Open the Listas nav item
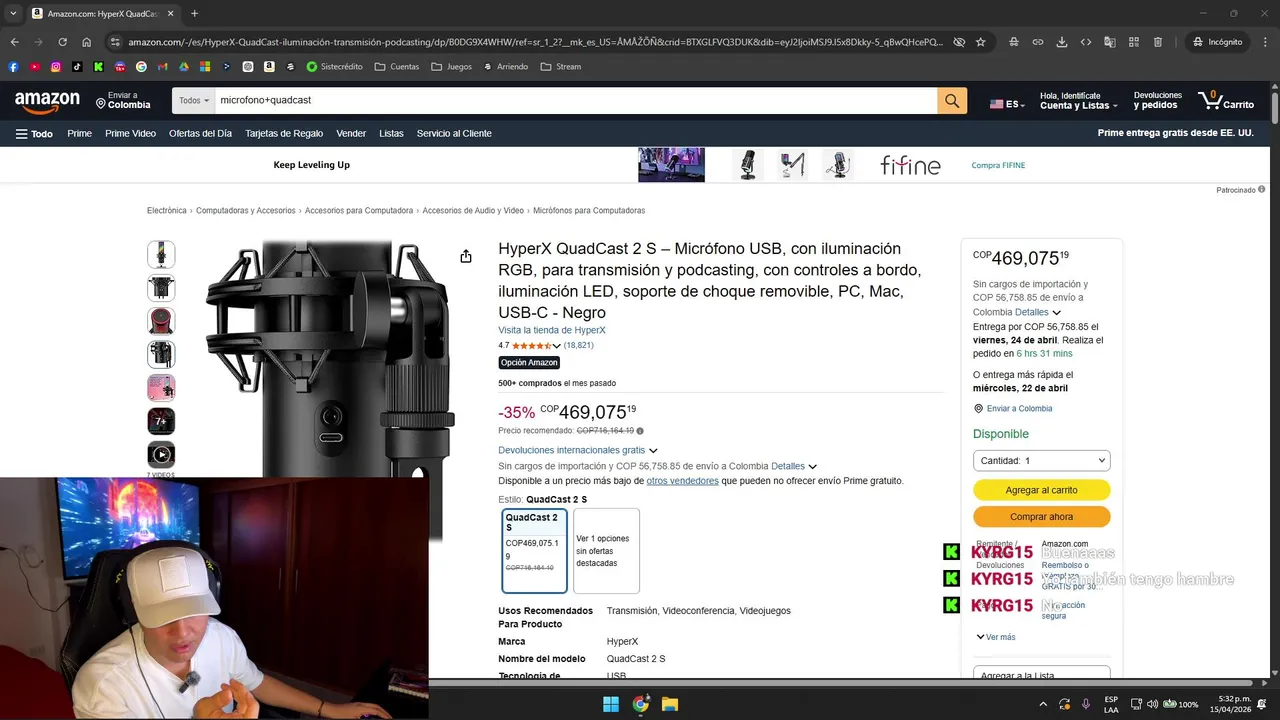 pos(391,133)
